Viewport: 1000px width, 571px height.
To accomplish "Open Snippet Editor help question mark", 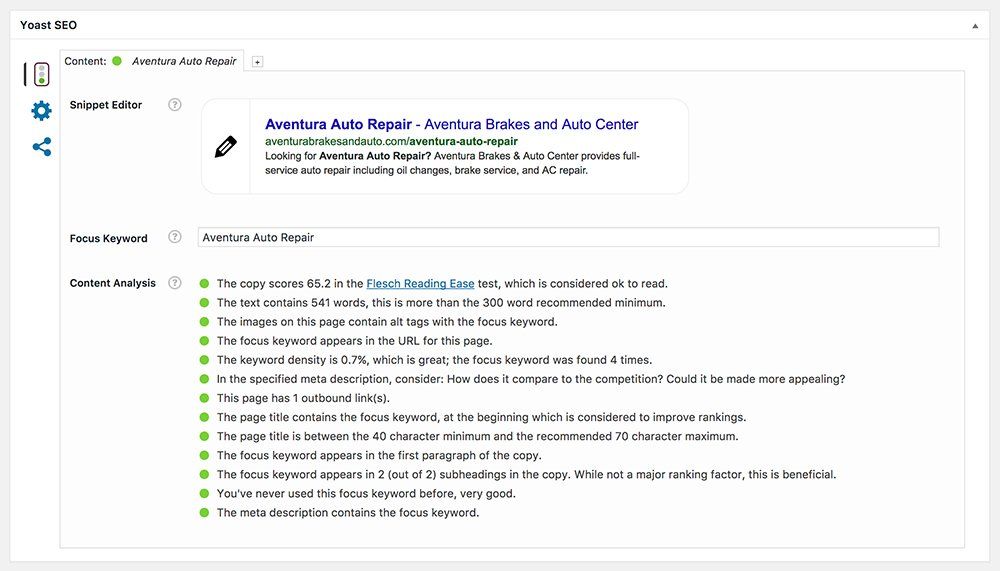I will 175,105.
